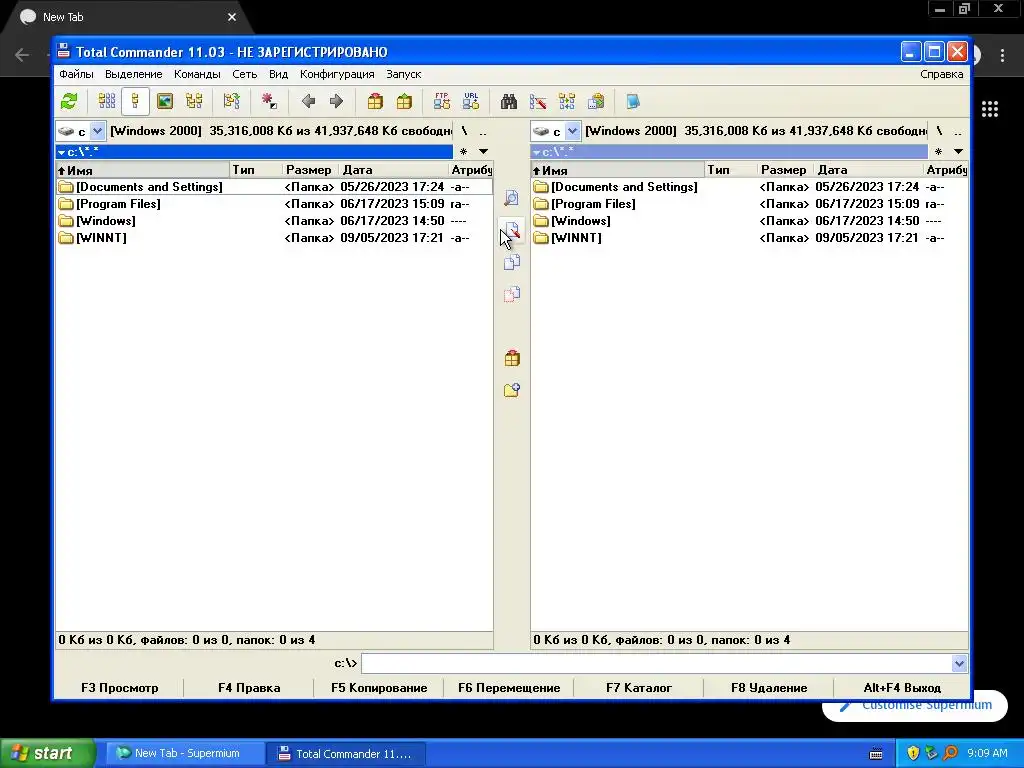Open the Файлы menu
This screenshot has height=768, width=1024.
point(76,74)
